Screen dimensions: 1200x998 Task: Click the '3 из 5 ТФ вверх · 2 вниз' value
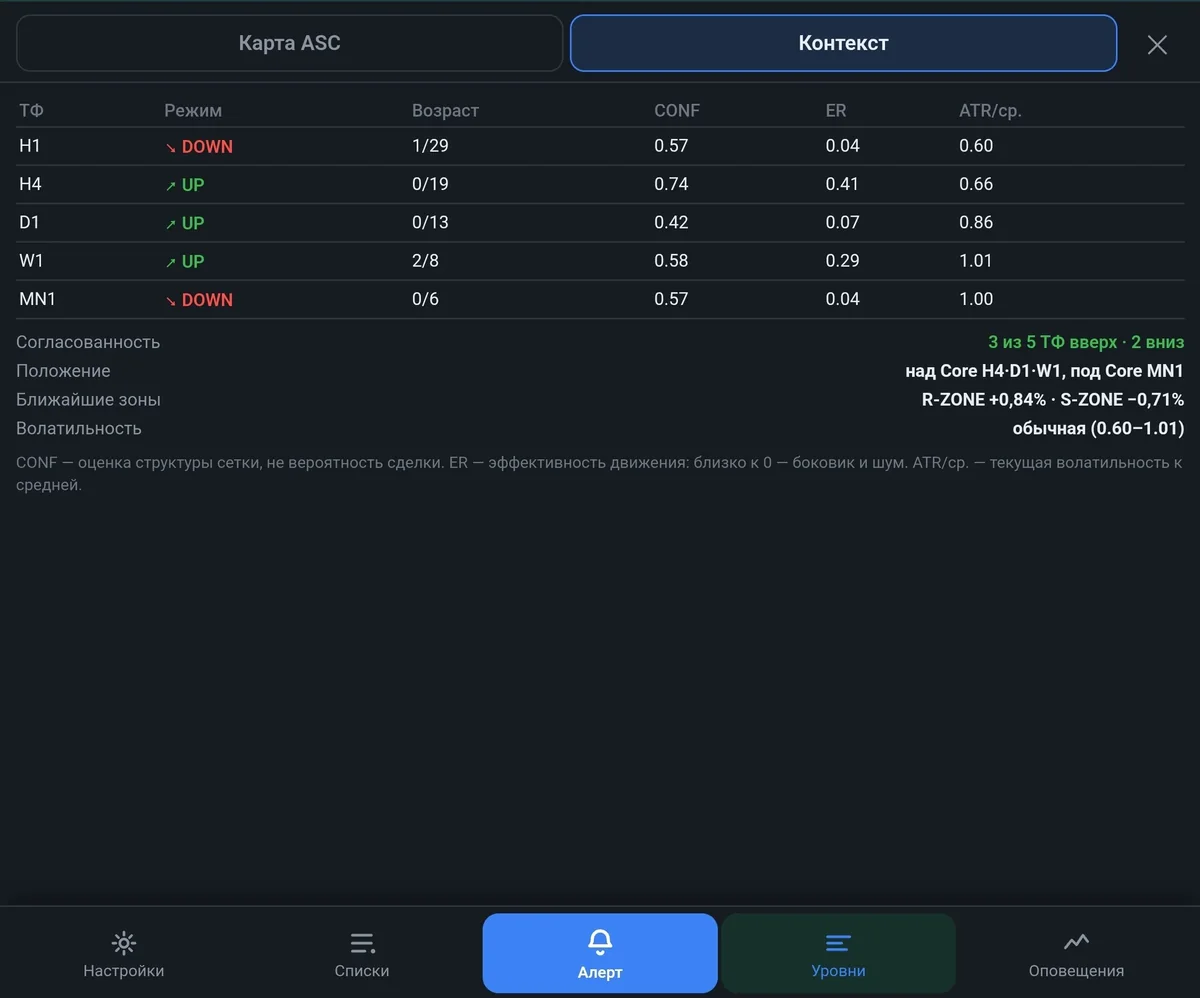(x=1086, y=342)
